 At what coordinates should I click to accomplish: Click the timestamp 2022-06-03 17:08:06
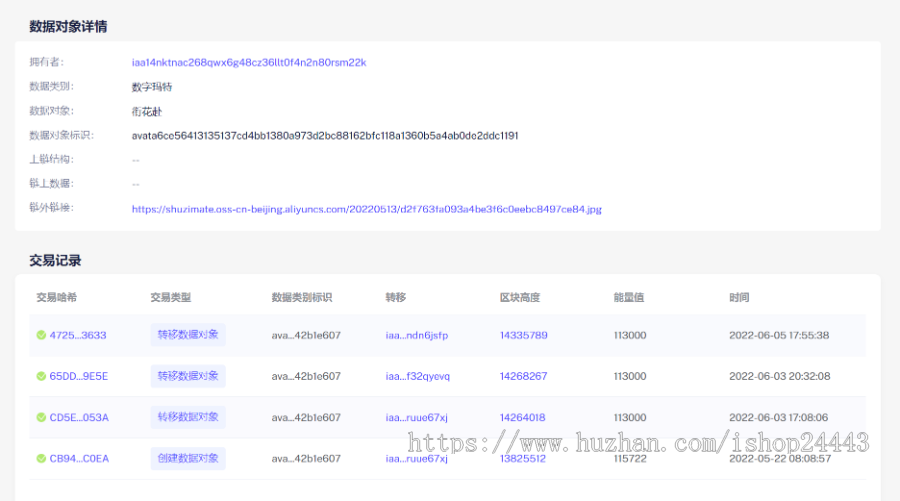pos(779,418)
